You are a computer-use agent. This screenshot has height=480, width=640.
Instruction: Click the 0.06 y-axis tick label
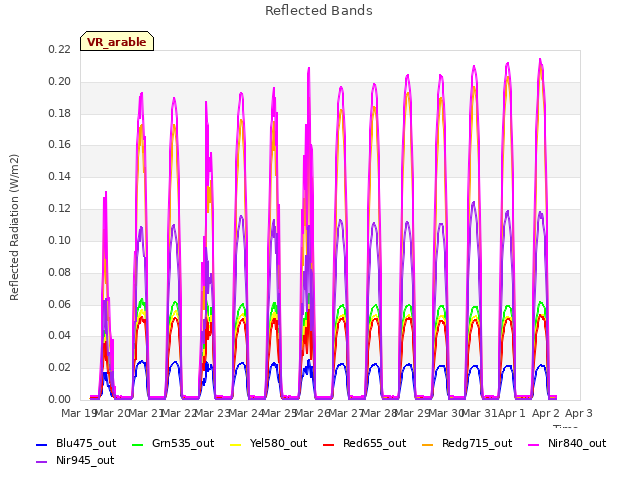click(59, 304)
